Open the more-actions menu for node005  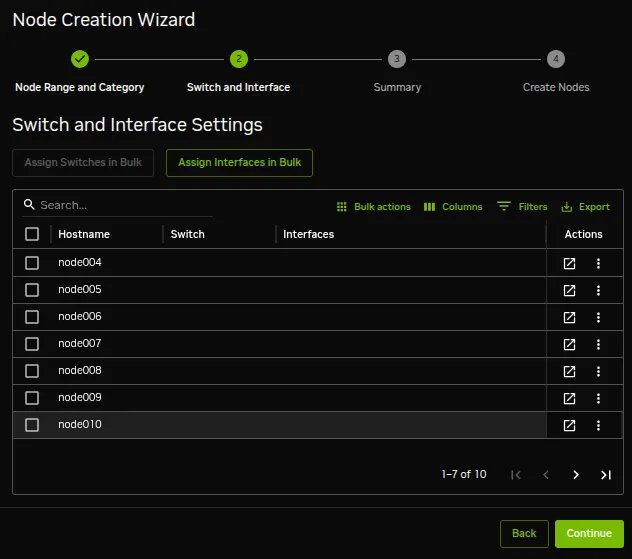point(598,291)
